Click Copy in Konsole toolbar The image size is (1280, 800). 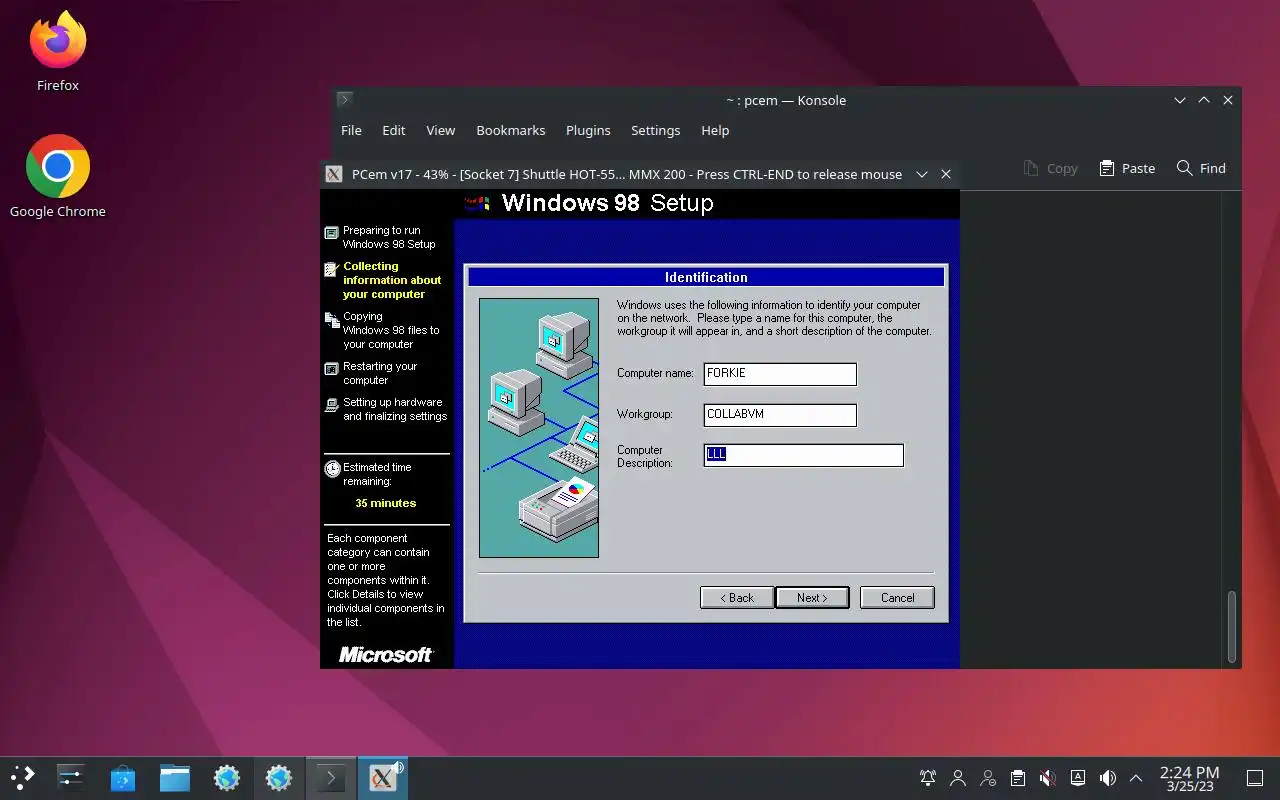pyautogui.click(x=1050, y=168)
